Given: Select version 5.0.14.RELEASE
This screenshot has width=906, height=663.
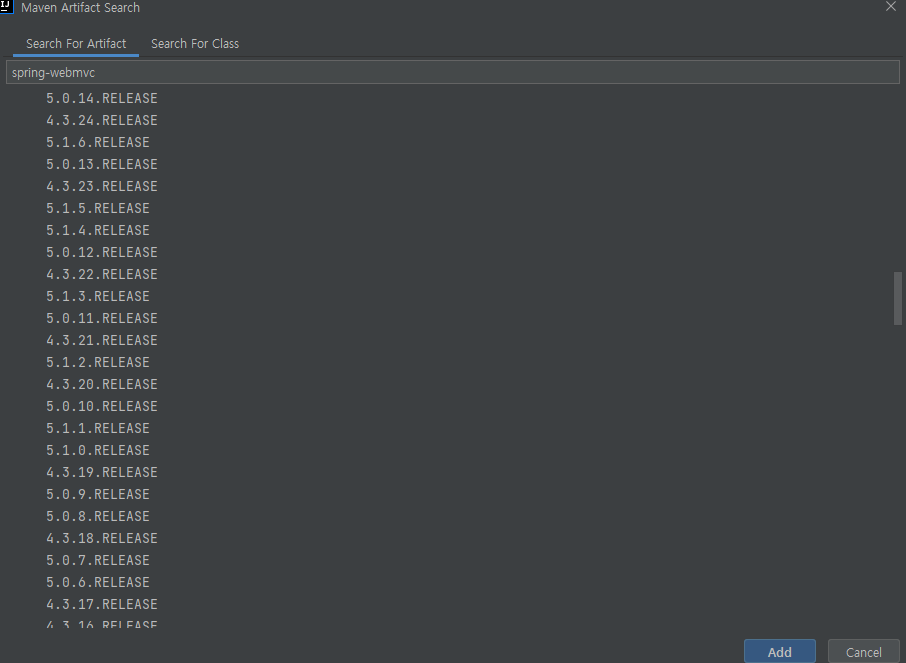Looking at the screenshot, I should 102,98.
